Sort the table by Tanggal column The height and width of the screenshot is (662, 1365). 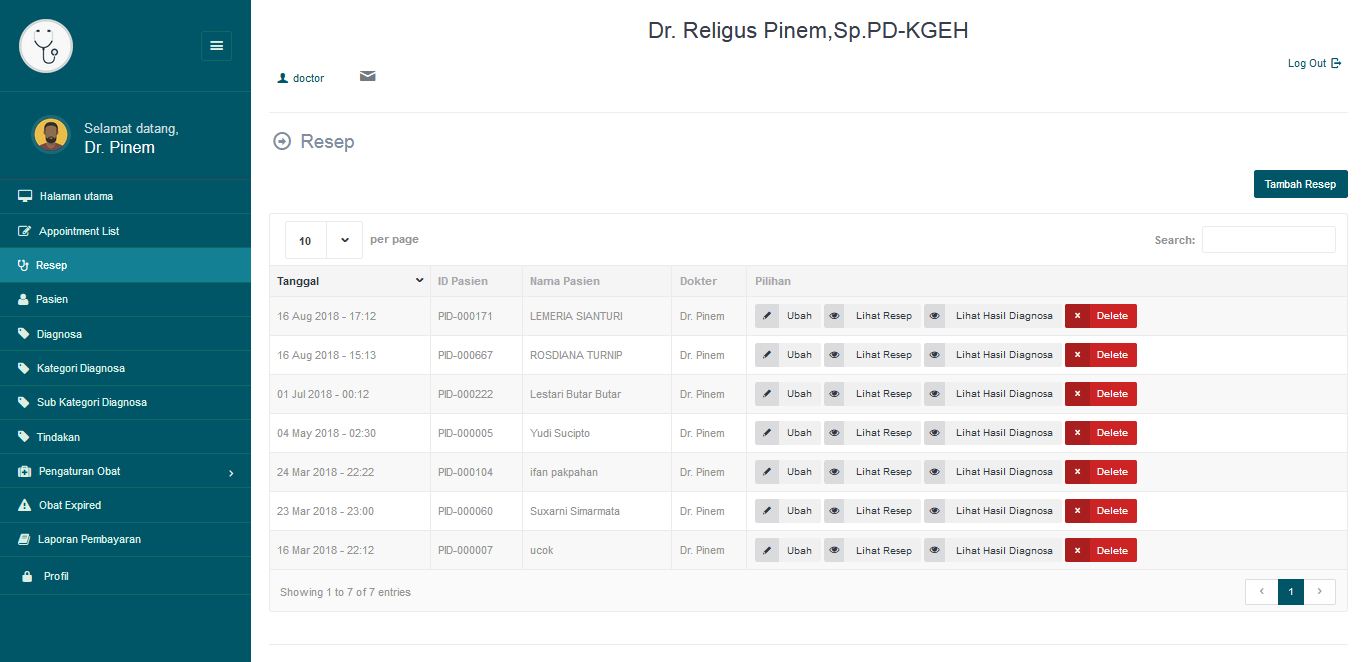(350, 281)
